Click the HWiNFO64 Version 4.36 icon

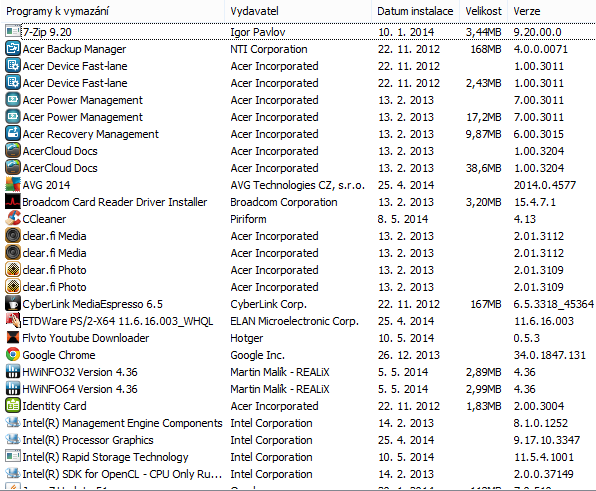pyautogui.click(x=13, y=388)
